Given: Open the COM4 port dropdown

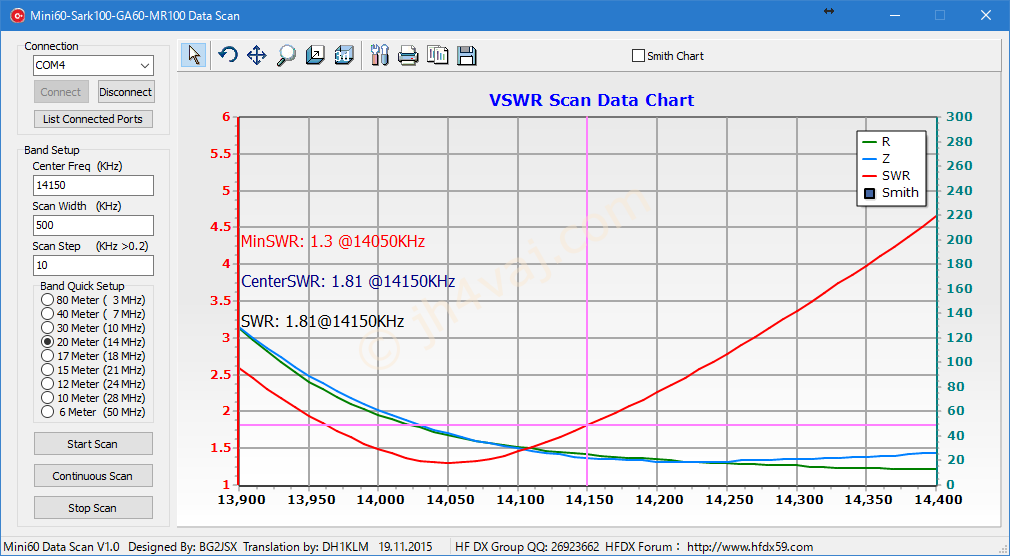Looking at the screenshot, I should [145, 66].
